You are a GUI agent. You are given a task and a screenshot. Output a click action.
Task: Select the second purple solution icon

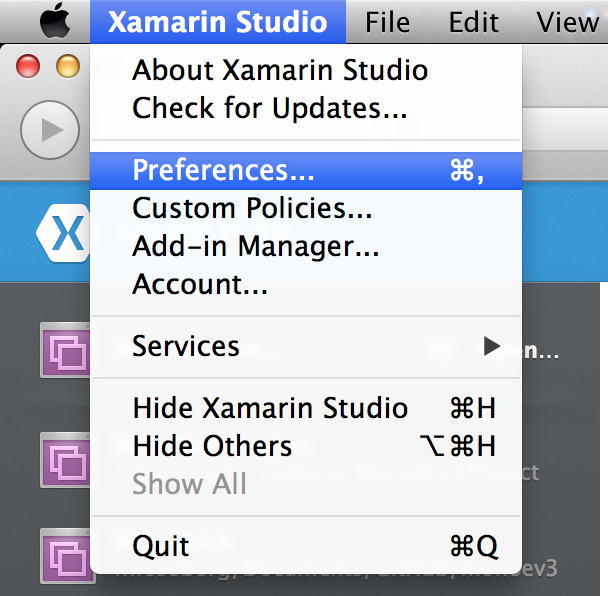click(x=65, y=460)
